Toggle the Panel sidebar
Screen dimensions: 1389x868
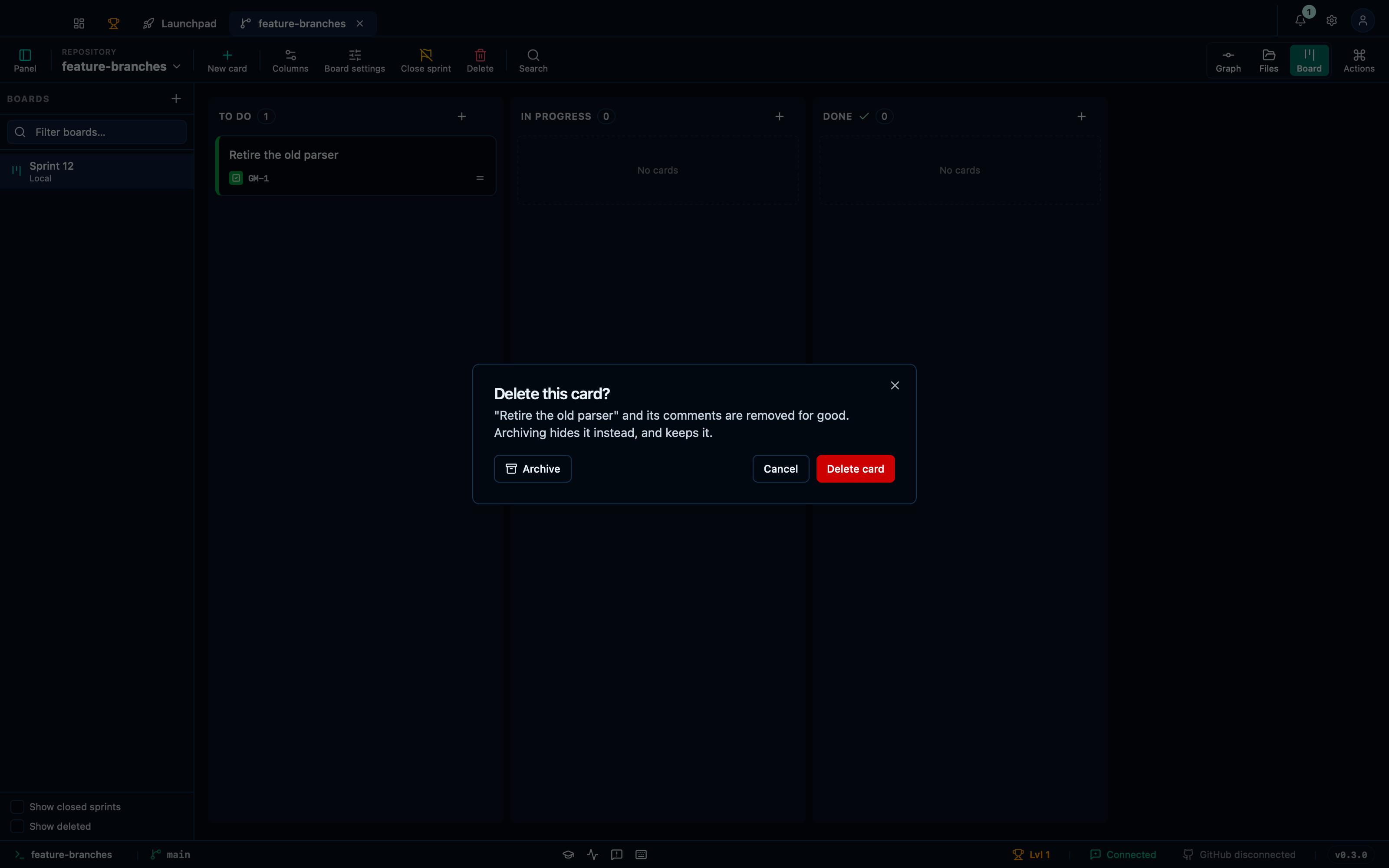[25, 60]
